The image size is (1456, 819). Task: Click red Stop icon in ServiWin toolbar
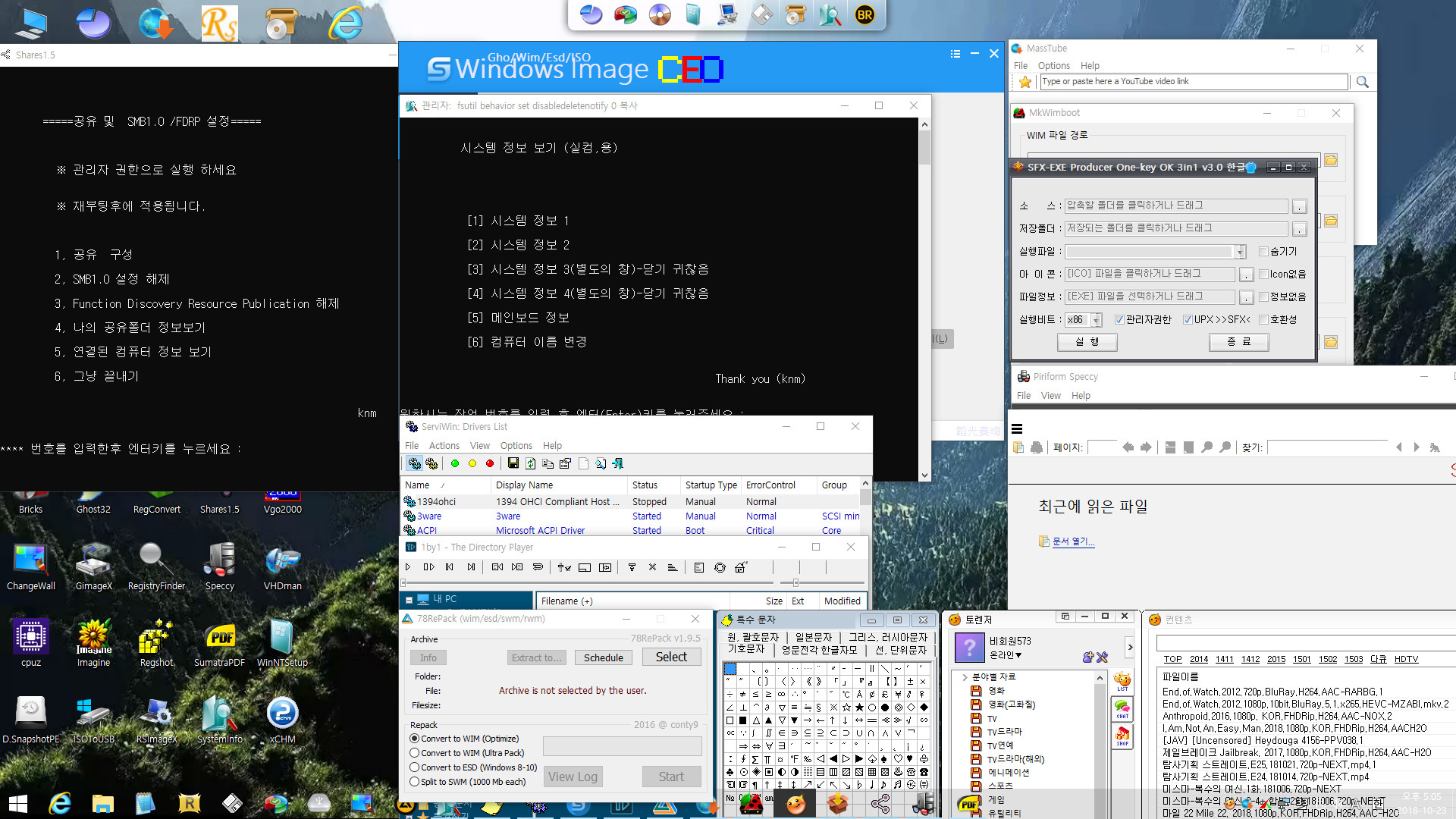(x=490, y=463)
